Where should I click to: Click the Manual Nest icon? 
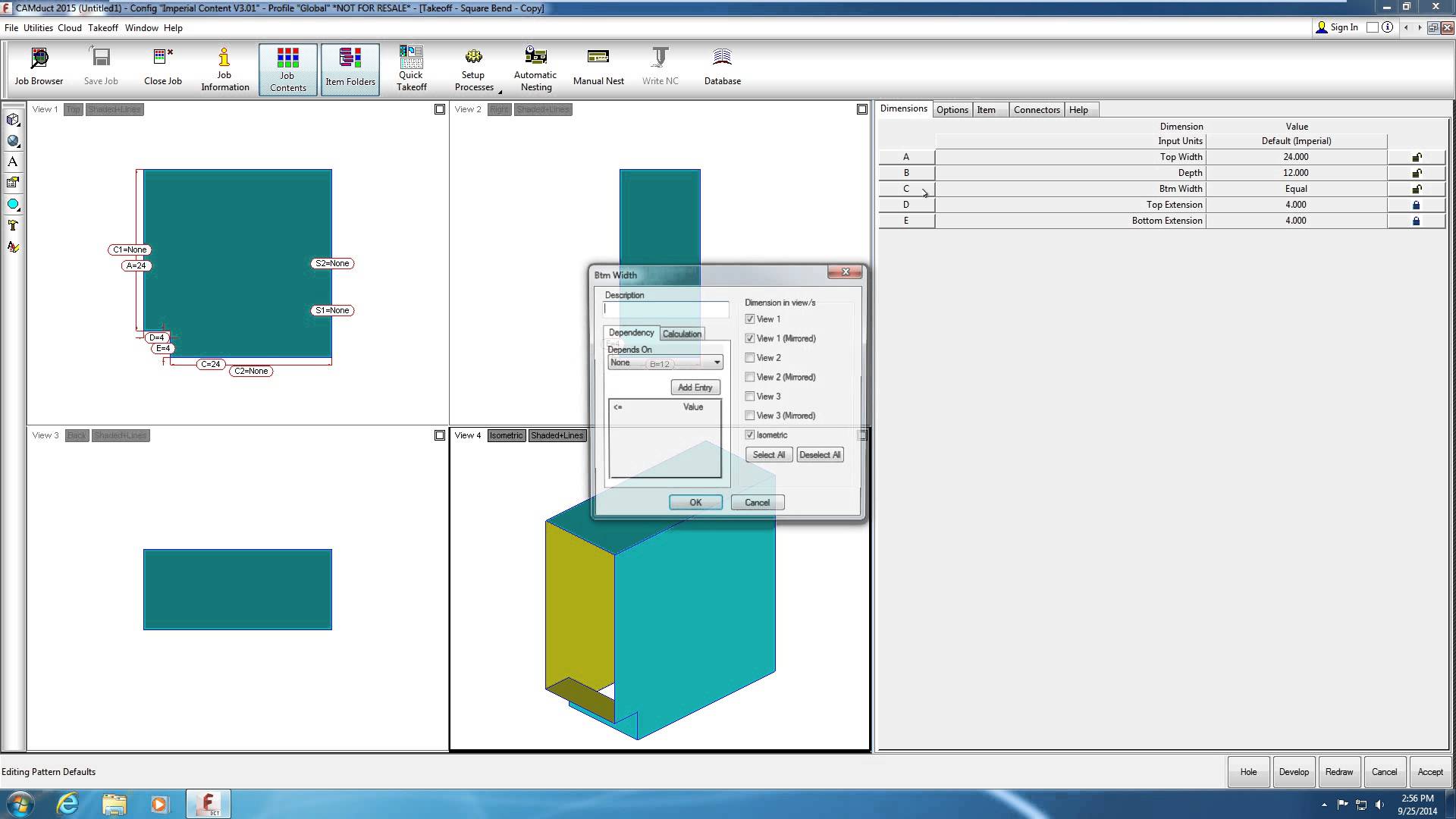pos(598,67)
